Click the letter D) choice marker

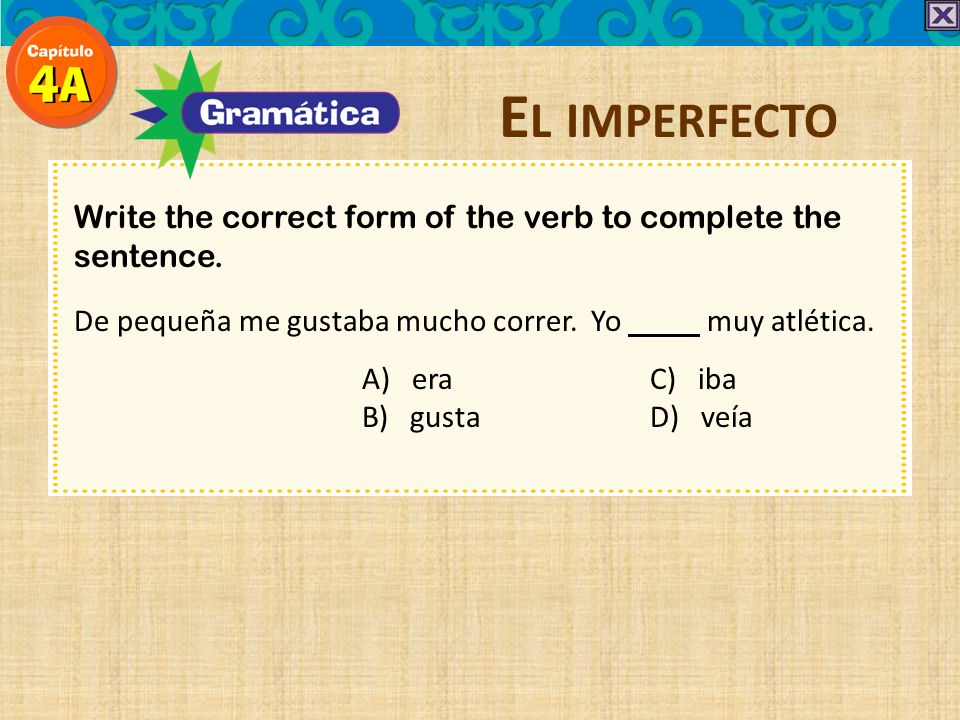tap(664, 418)
